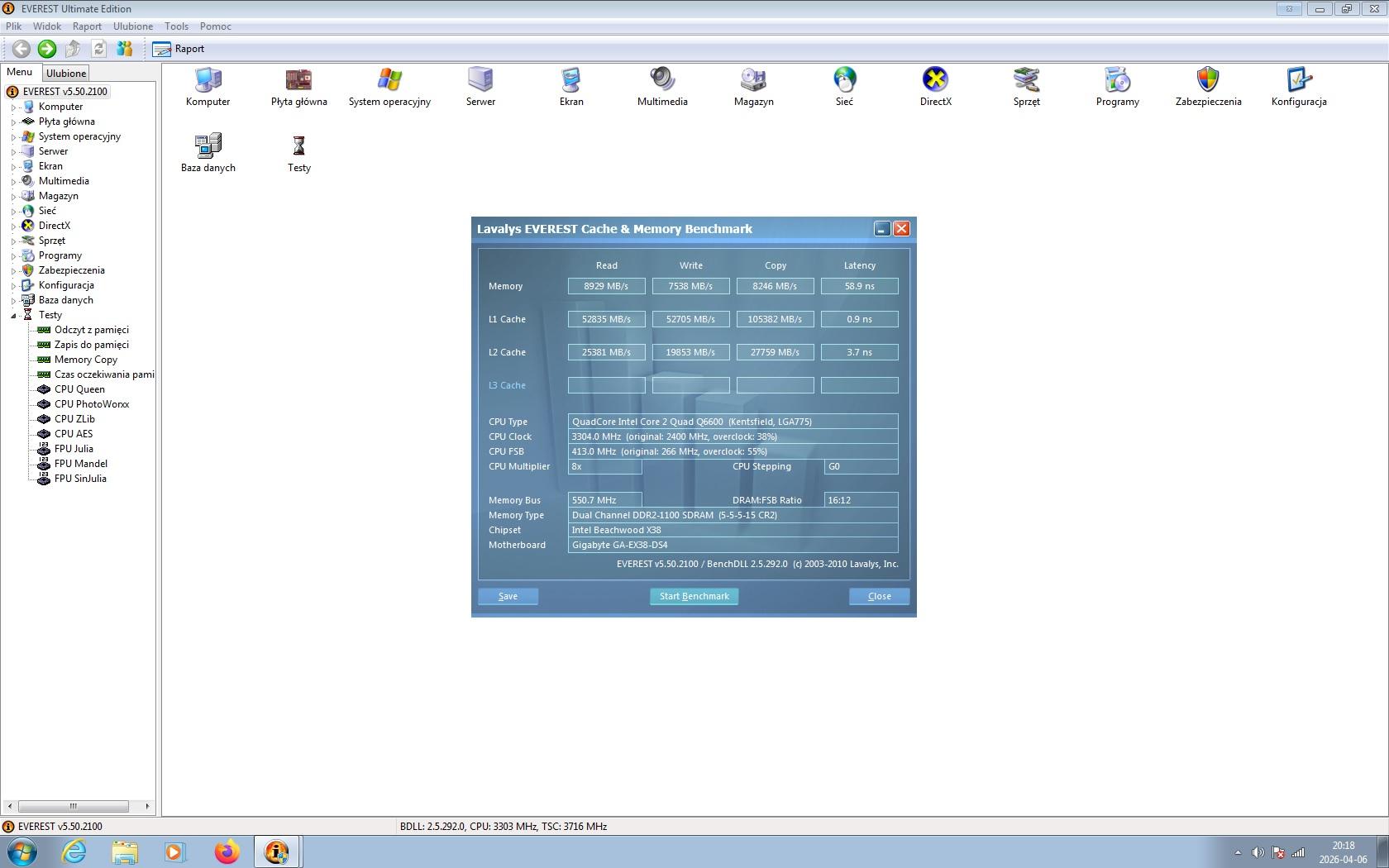The image size is (1389, 868).
Task: Open the Magazyn storage icon
Action: pos(753,80)
